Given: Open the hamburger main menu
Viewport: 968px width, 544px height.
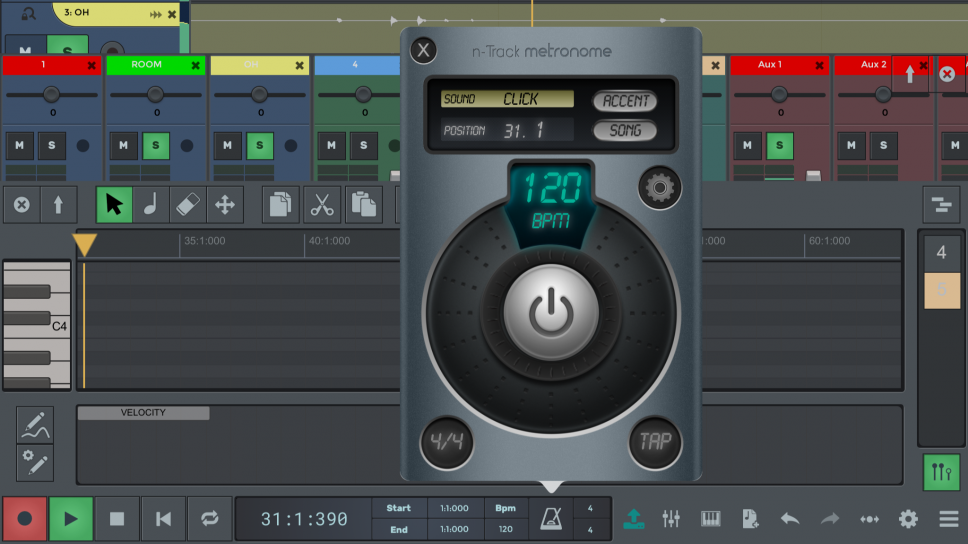Looking at the screenshot, I should (x=948, y=518).
